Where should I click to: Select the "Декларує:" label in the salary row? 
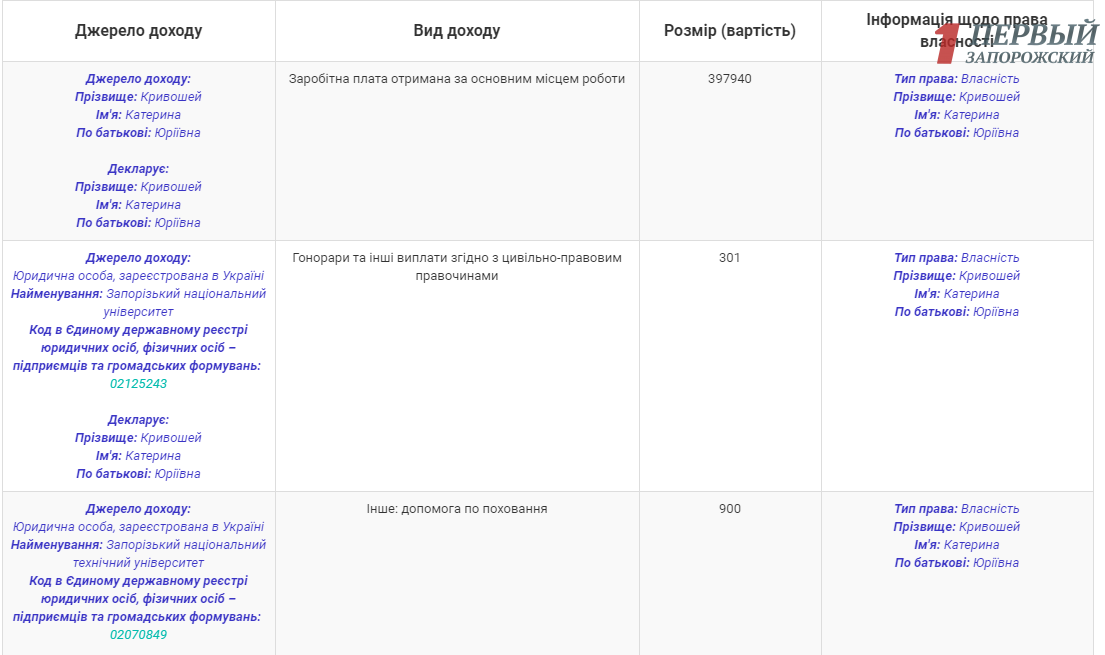138,169
